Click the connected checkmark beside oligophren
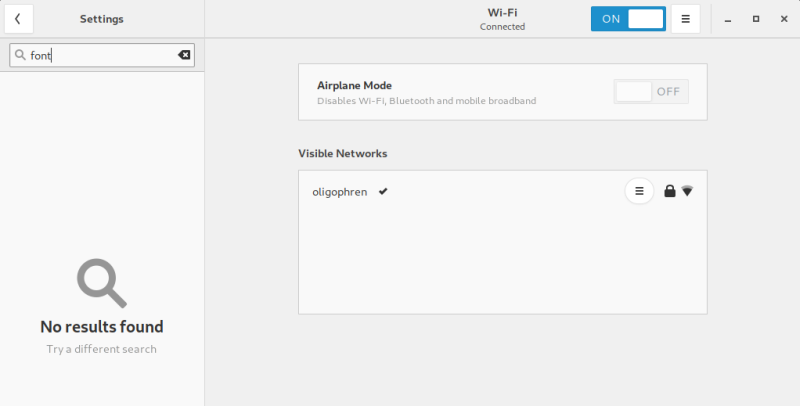800x406 pixels. tap(383, 191)
